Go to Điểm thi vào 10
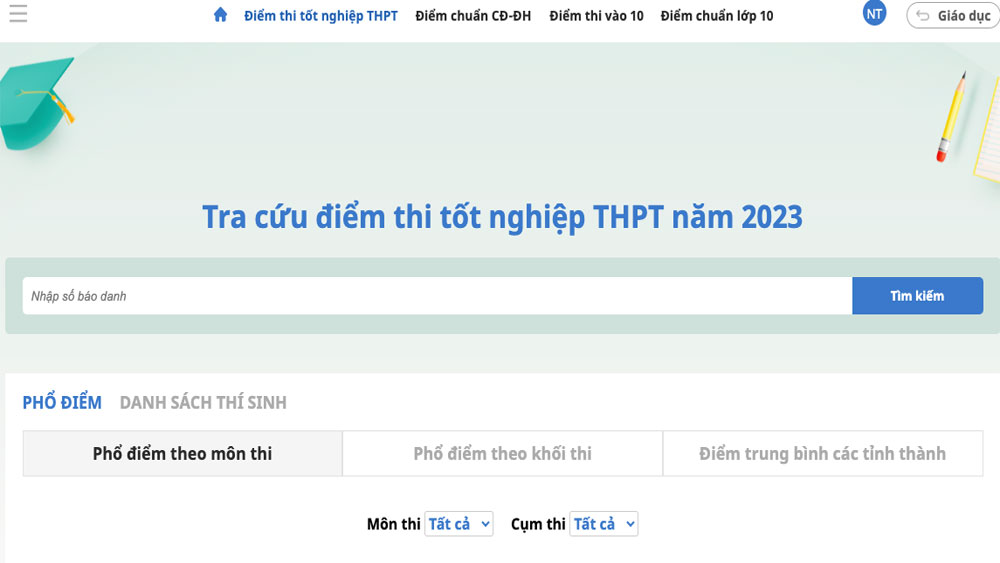 click(x=596, y=16)
